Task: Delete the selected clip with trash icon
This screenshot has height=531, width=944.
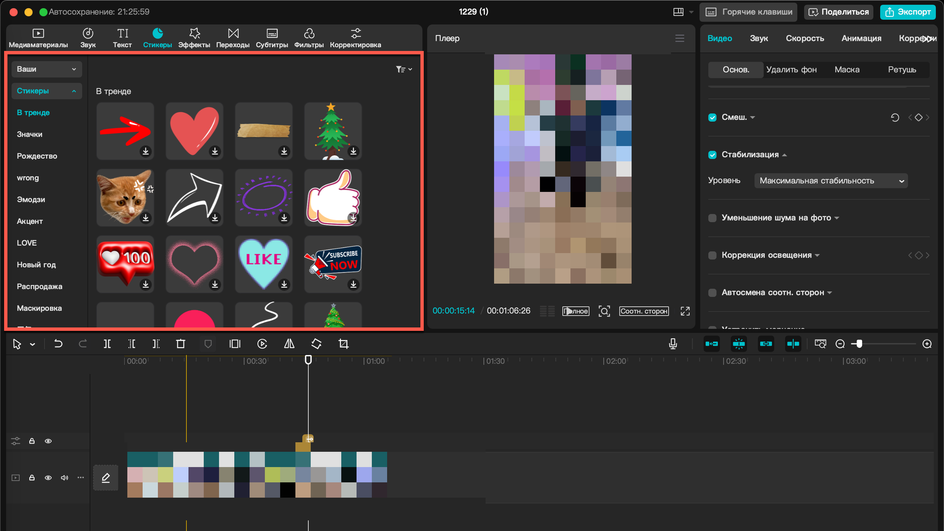Action: coord(181,344)
